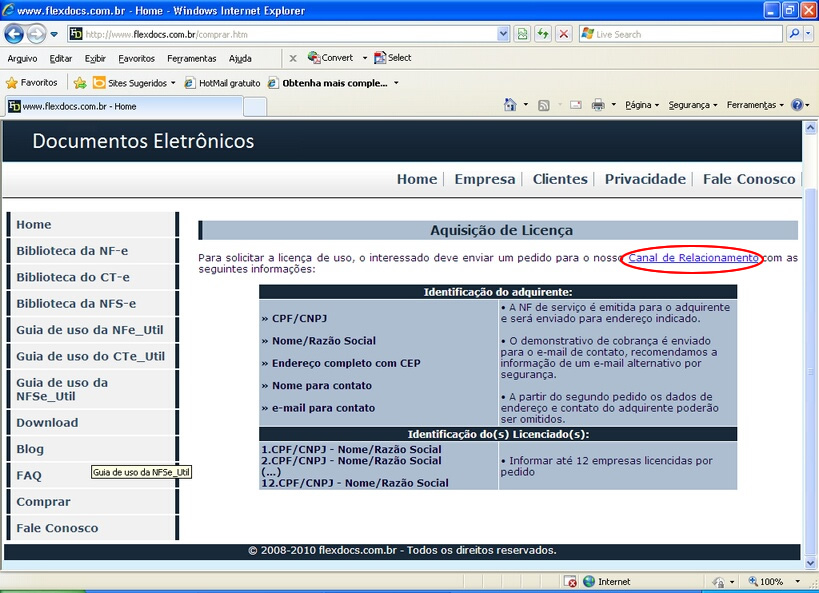Open Download in the left sidebar

pos(47,423)
